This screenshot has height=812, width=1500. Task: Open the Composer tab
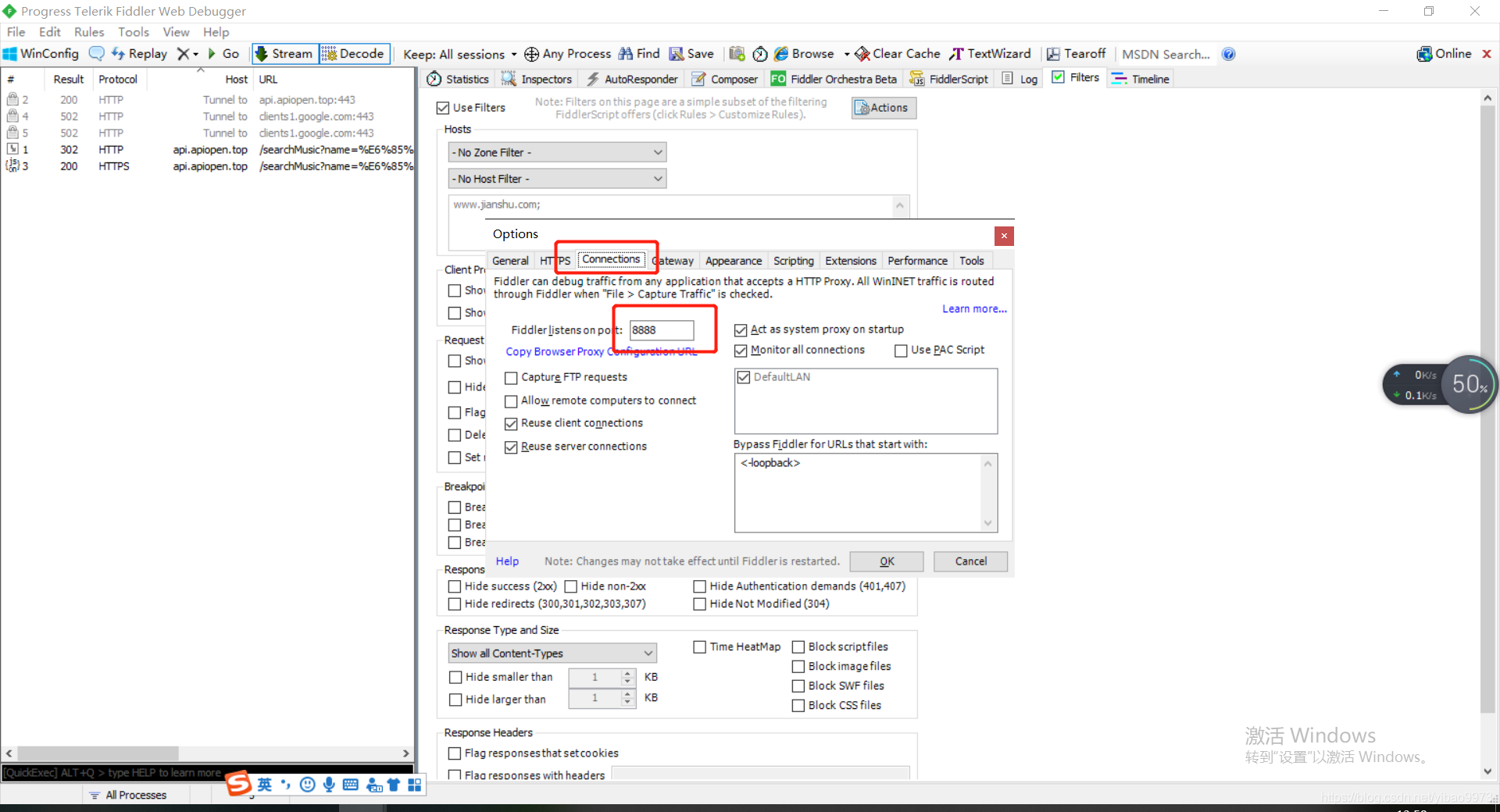[724, 79]
